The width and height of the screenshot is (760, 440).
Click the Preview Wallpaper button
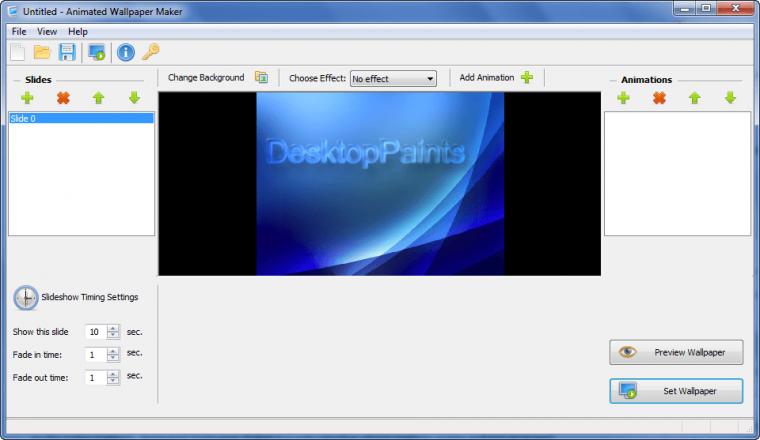676,352
